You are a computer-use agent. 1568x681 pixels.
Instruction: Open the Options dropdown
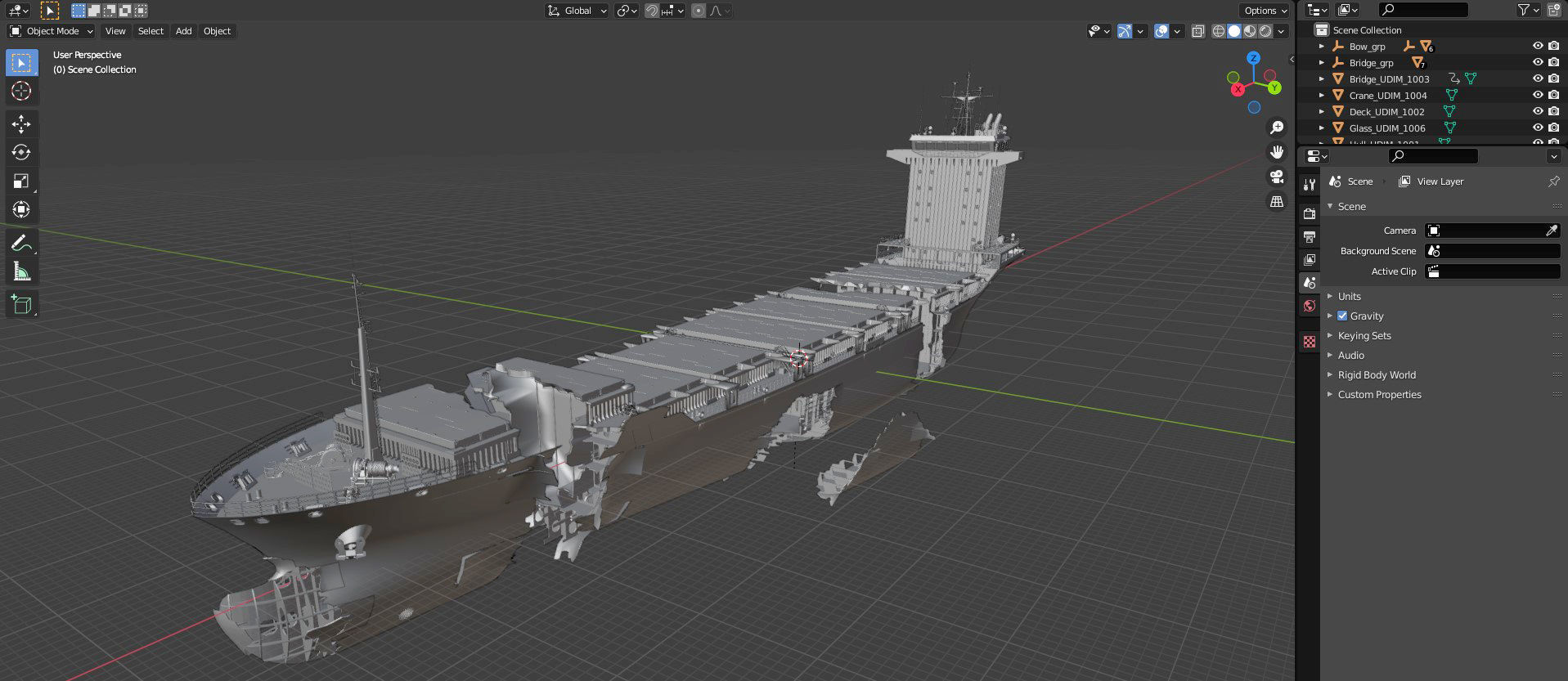coord(1265,11)
